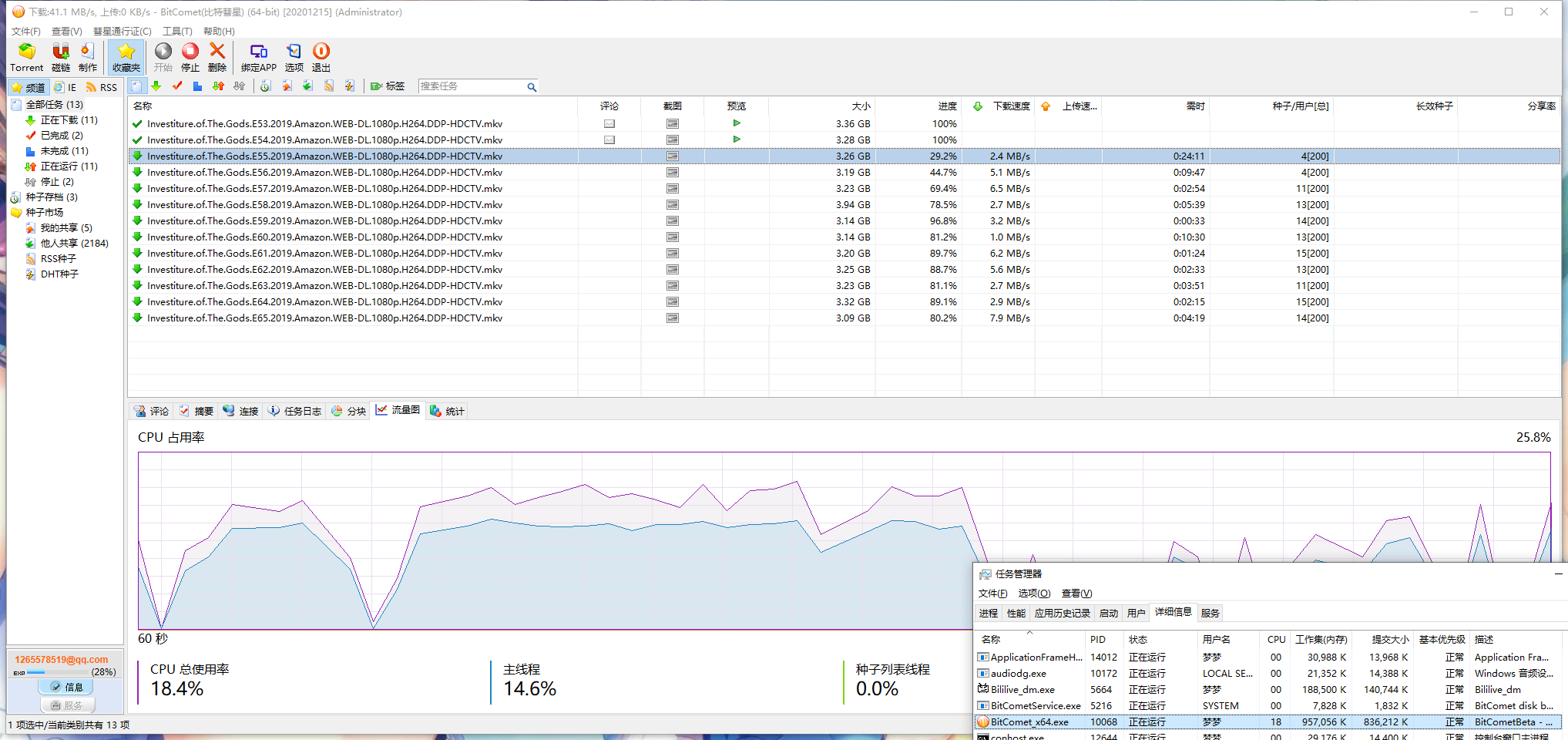The height and width of the screenshot is (740, 1568).
Task: Open the 评论 bottom panel tab
Action: pos(151,411)
